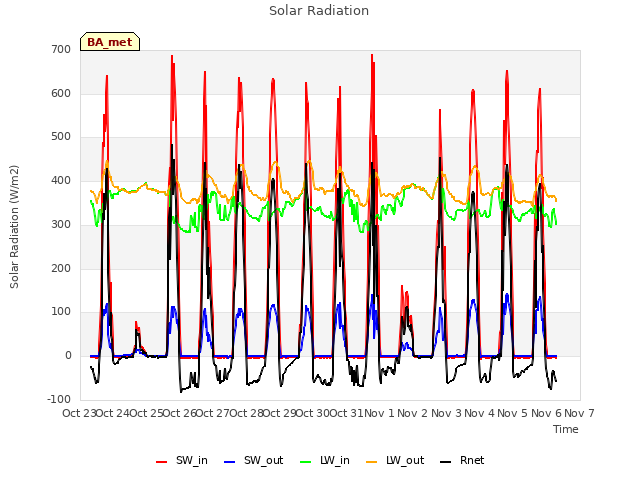This screenshot has height=480, width=640.
Task: Click the 200 y-axis tick label
Action: pos(61,268)
